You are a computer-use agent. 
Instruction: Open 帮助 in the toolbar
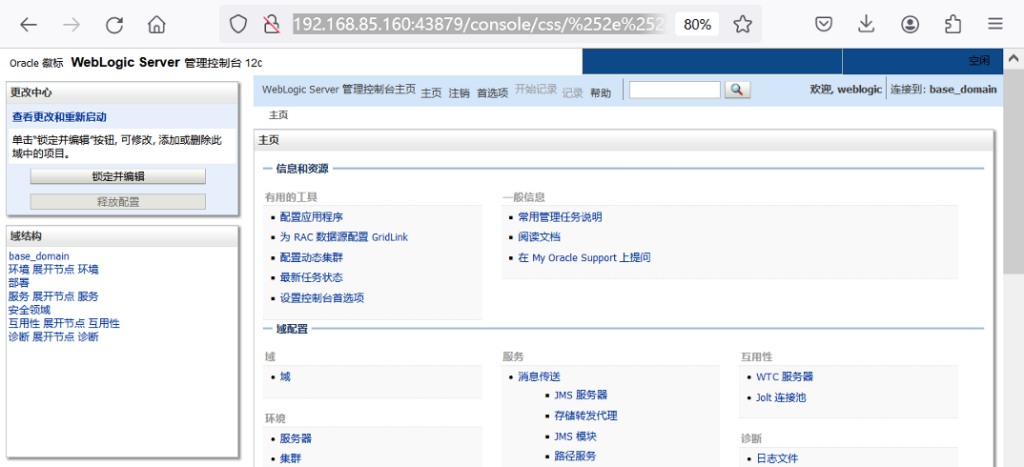[x=601, y=93]
